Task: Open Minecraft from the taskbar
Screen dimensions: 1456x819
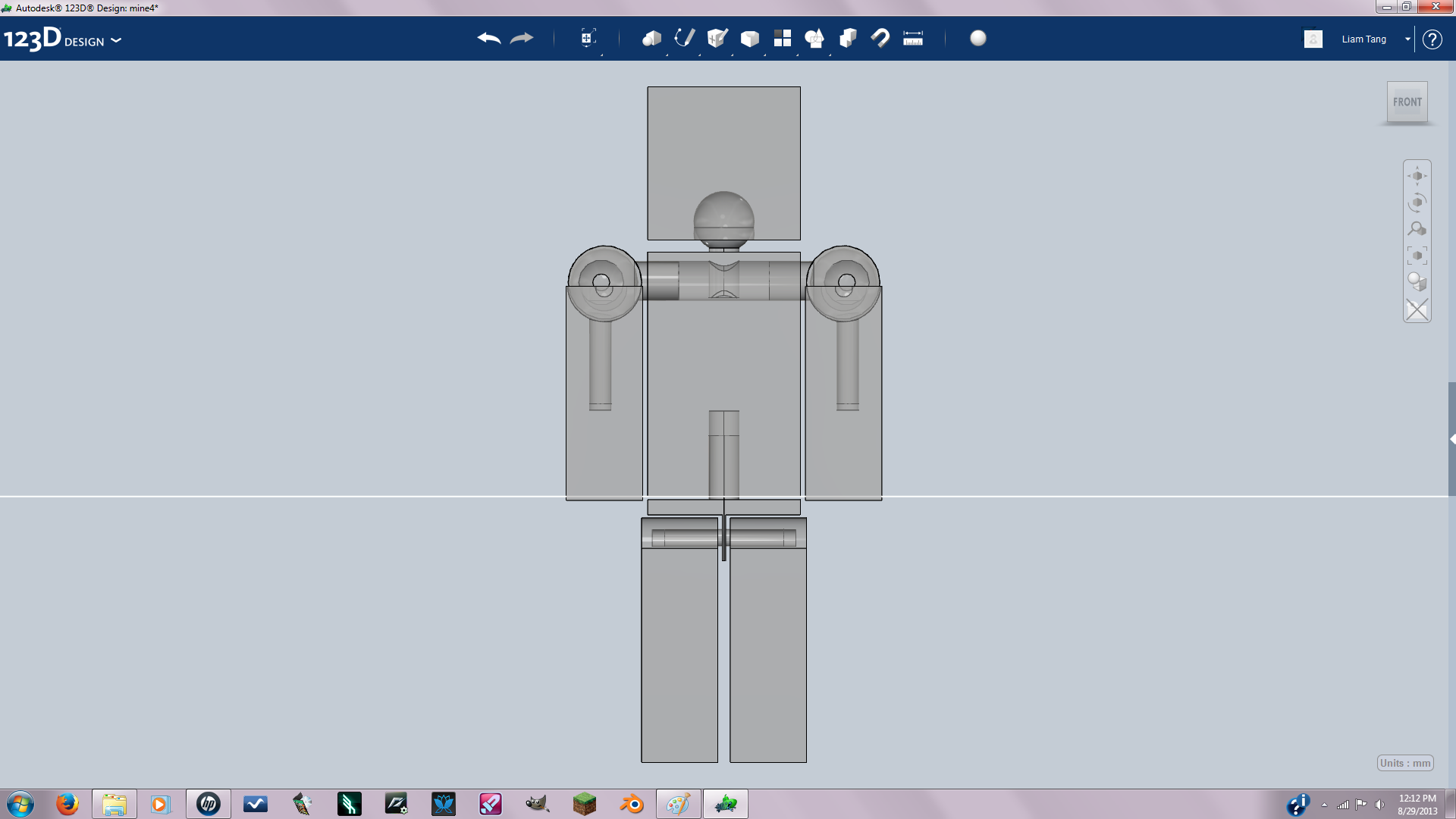Action: pos(585,804)
